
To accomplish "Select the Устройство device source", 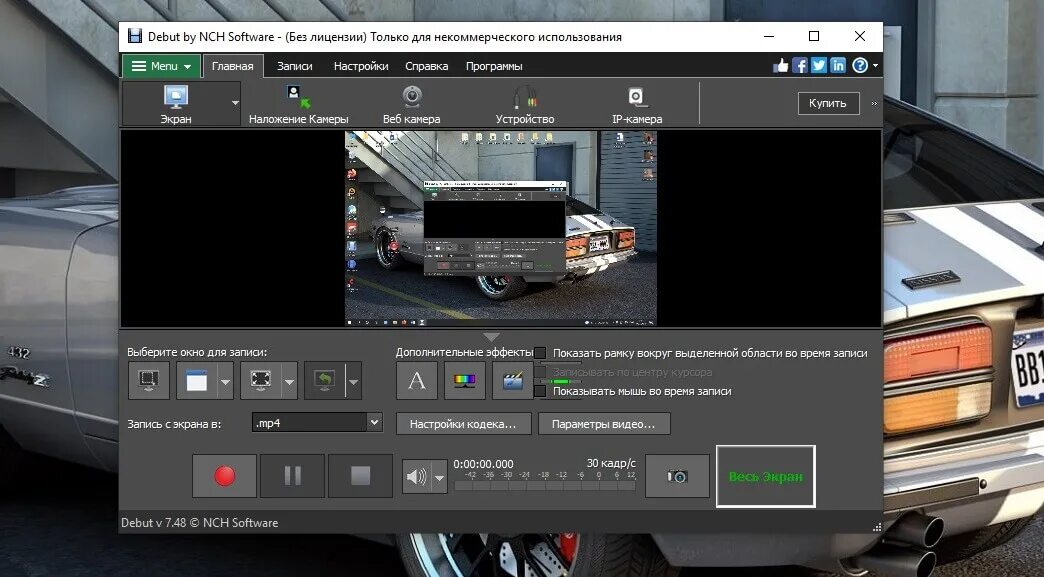I will 525,104.
